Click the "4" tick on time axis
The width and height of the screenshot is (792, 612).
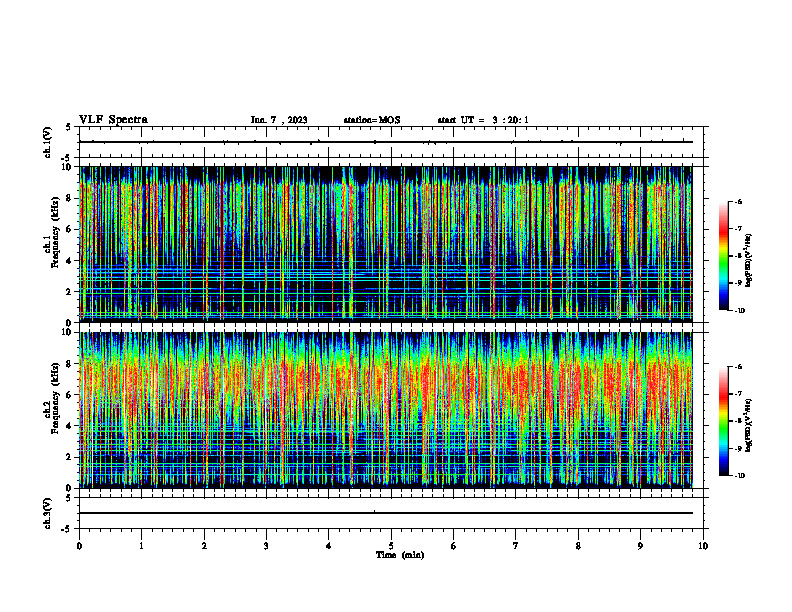tap(329, 546)
